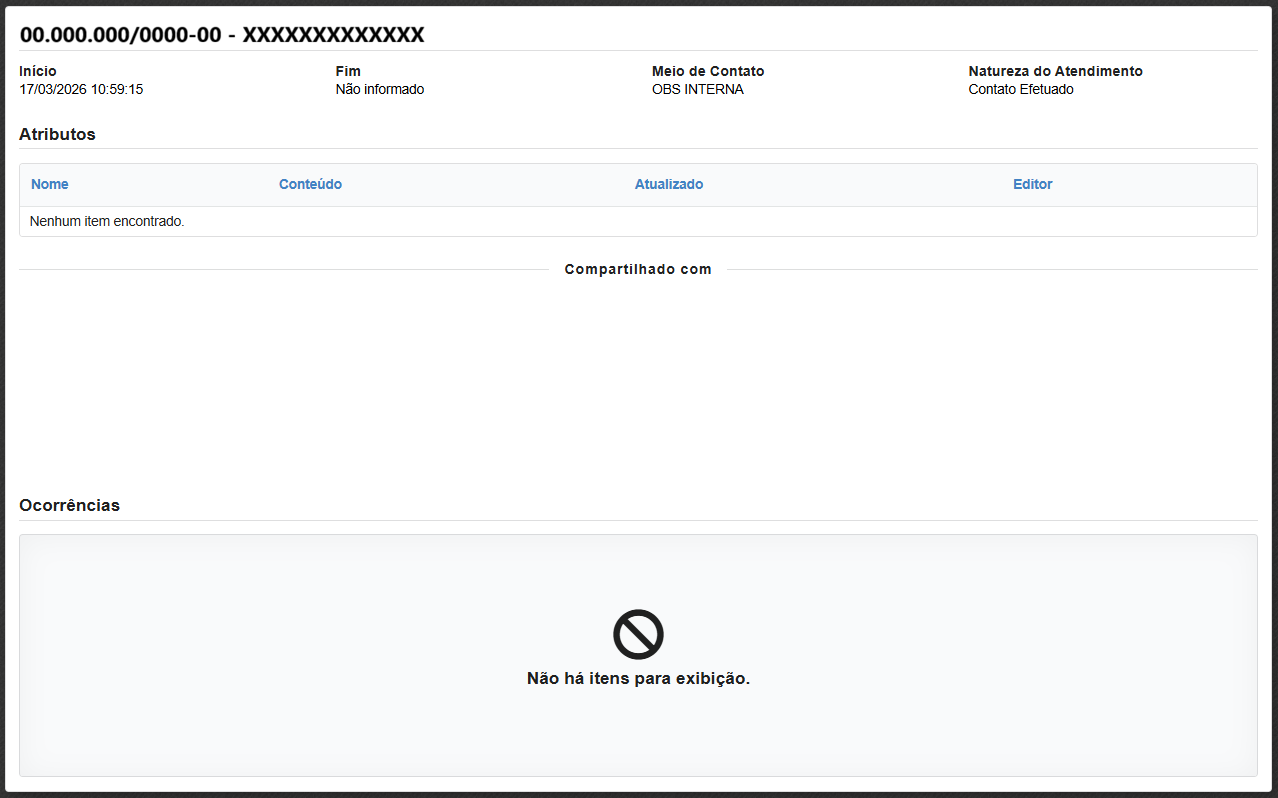
Task: Sort attributes by Atualizado column
Action: [x=668, y=184]
